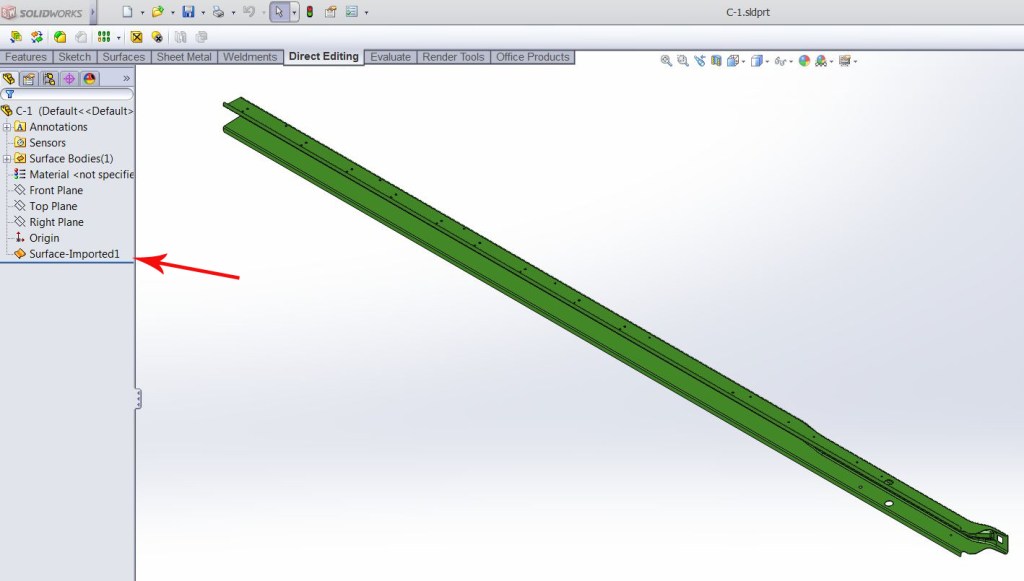The height and width of the screenshot is (581, 1024).
Task: Open a new document from the toolbar
Action: (126, 10)
